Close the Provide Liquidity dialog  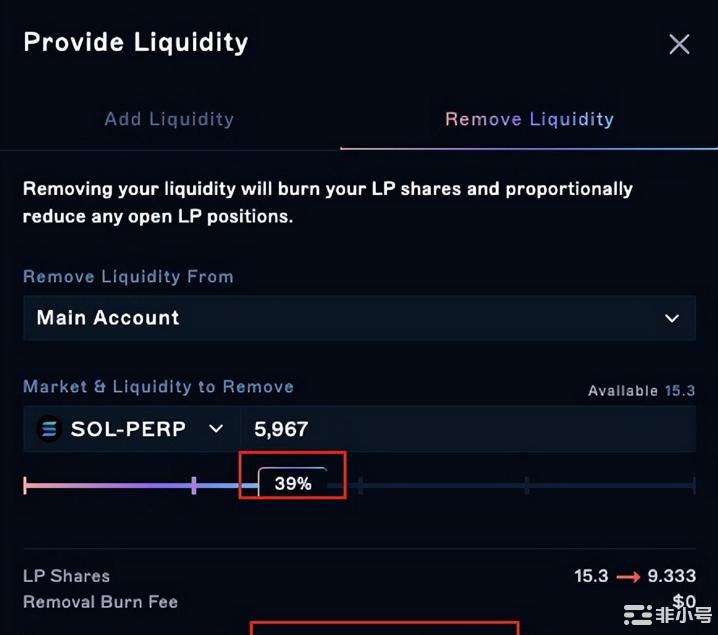pos(679,44)
